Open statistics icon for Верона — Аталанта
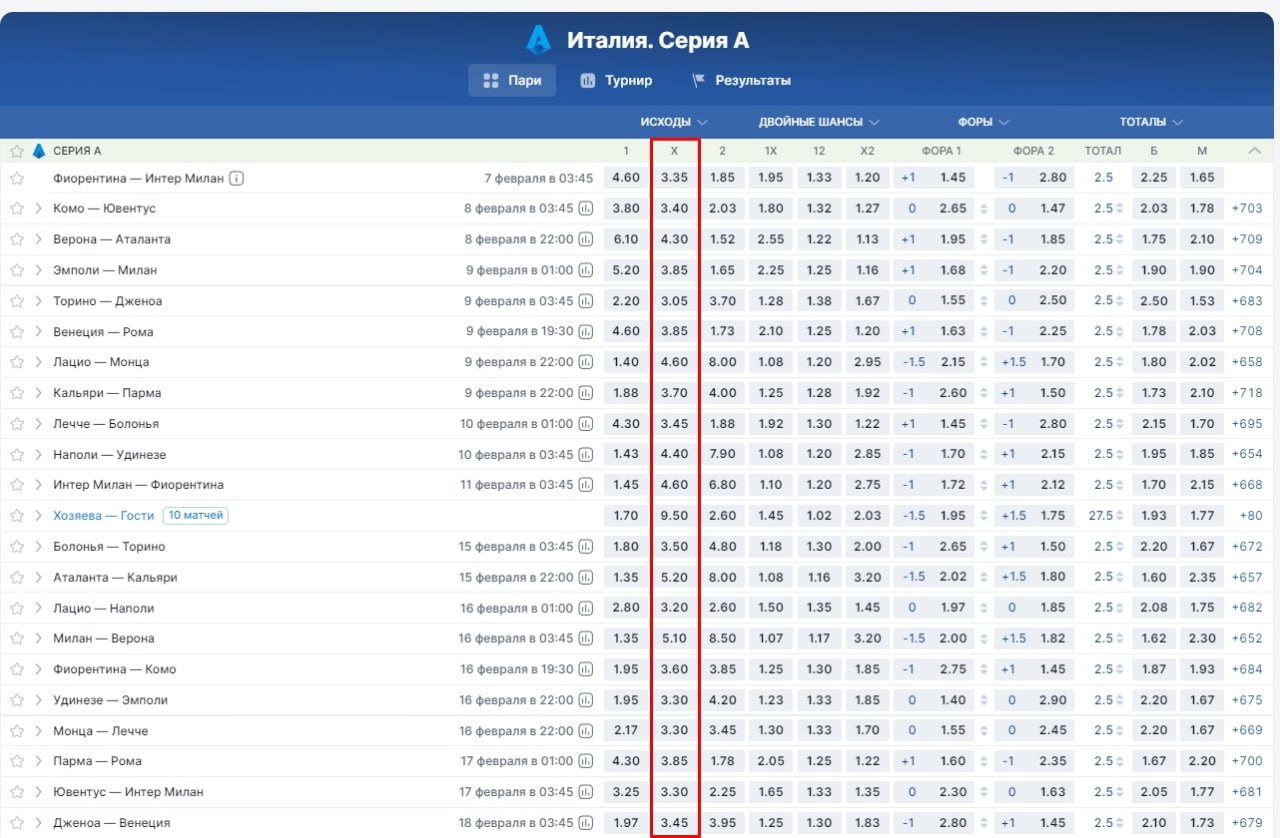 pyautogui.click(x=586, y=239)
